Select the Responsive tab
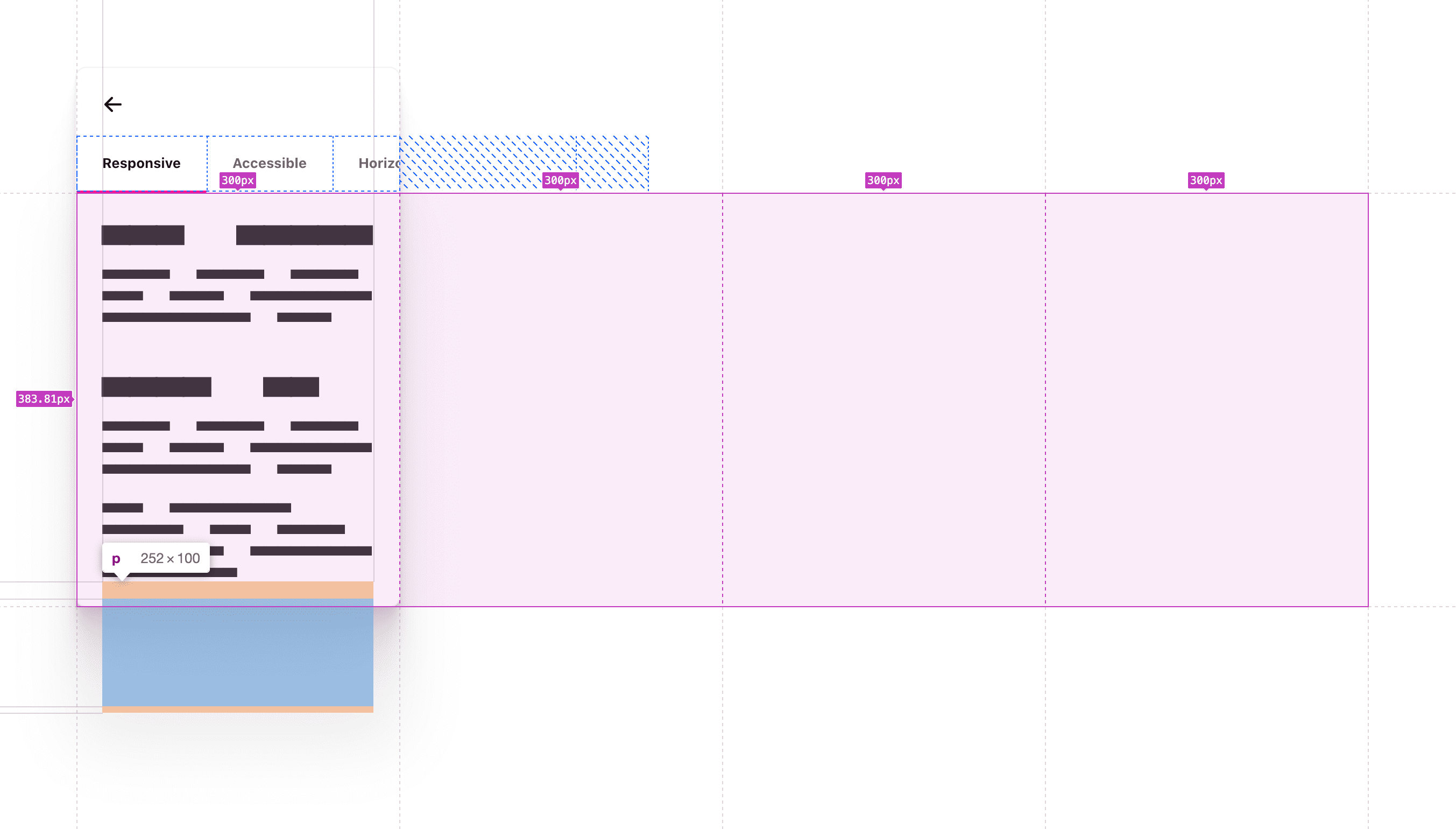The height and width of the screenshot is (829, 1456). click(142, 162)
